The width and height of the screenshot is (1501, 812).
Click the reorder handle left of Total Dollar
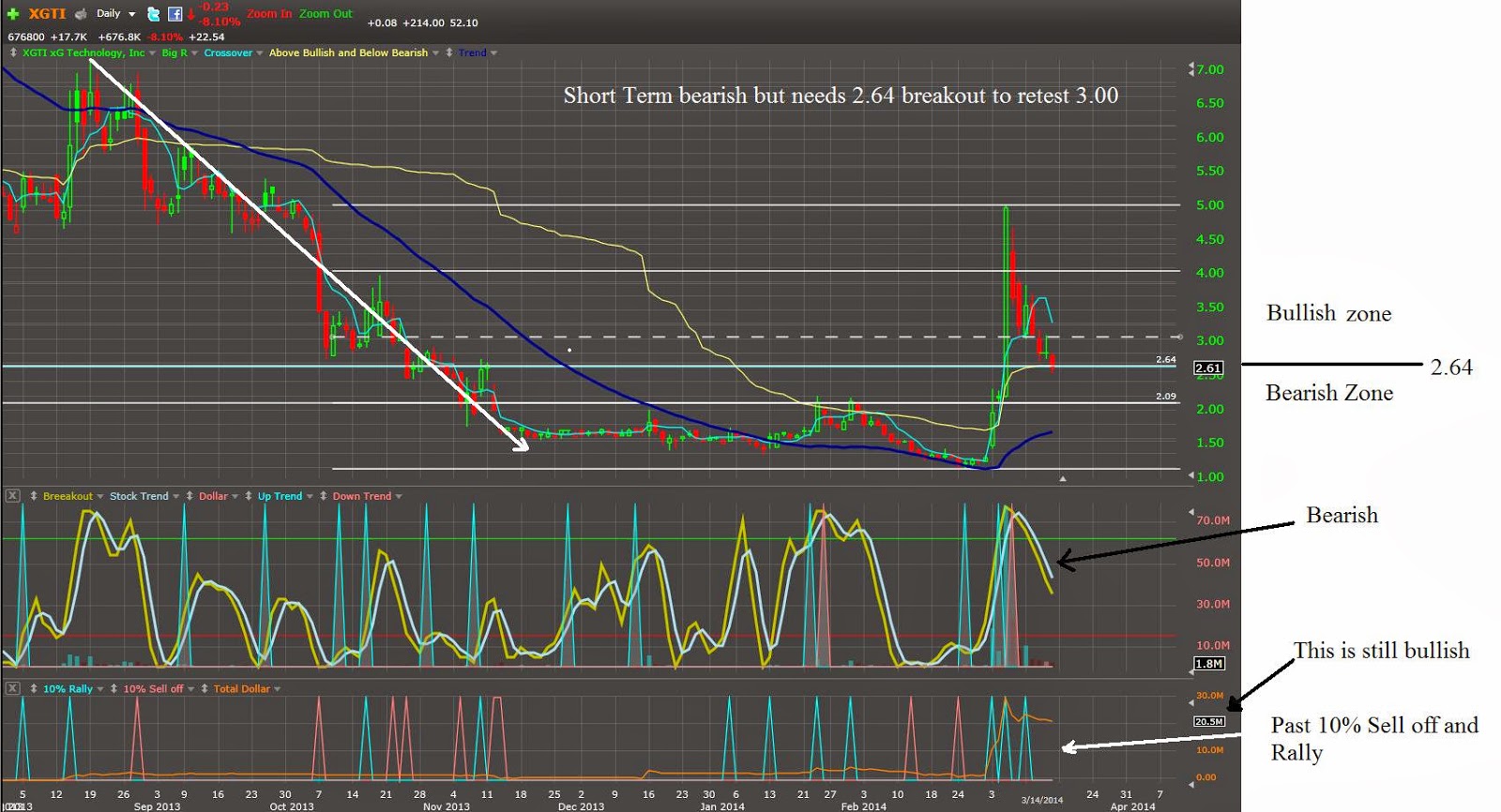point(205,688)
